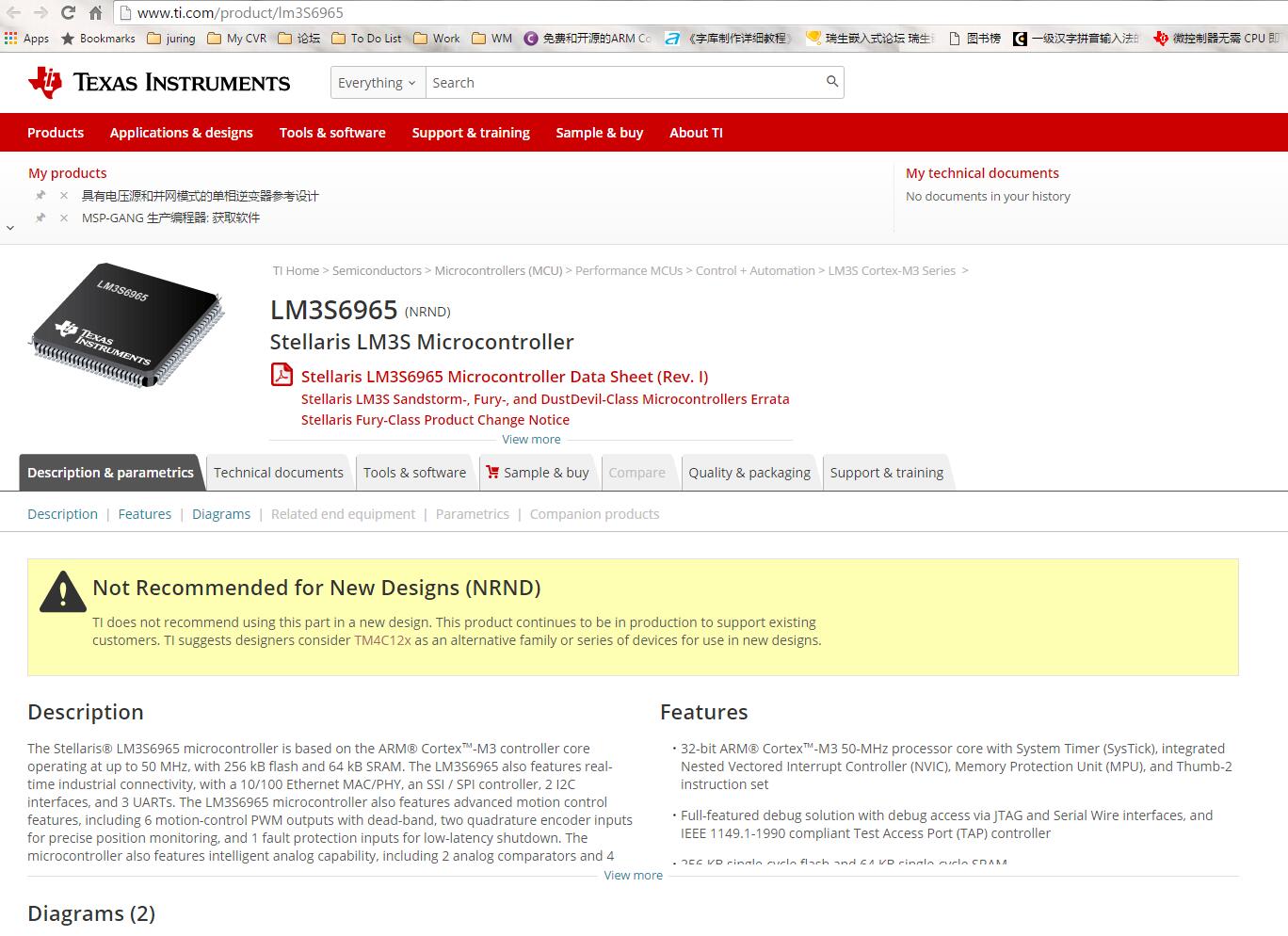Expand Description with the lower View more
The height and width of the screenshot is (936, 1288).
(633, 876)
